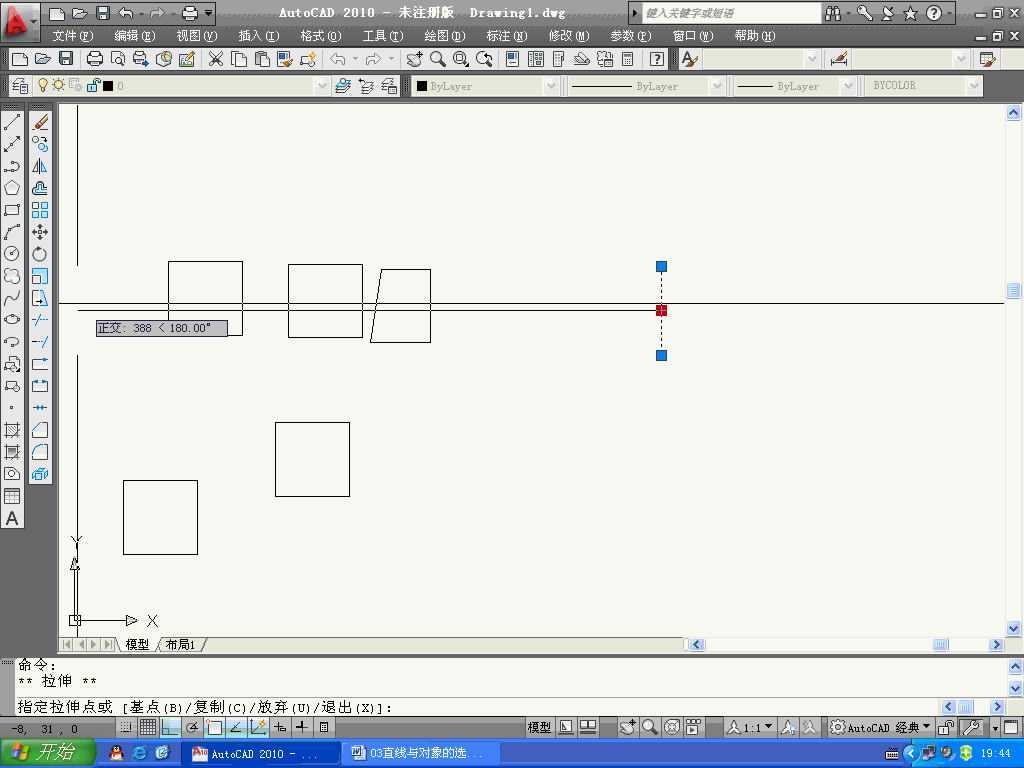Click the 开始 Start button
The width and height of the screenshot is (1024, 768).
pyautogui.click(x=47, y=753)
